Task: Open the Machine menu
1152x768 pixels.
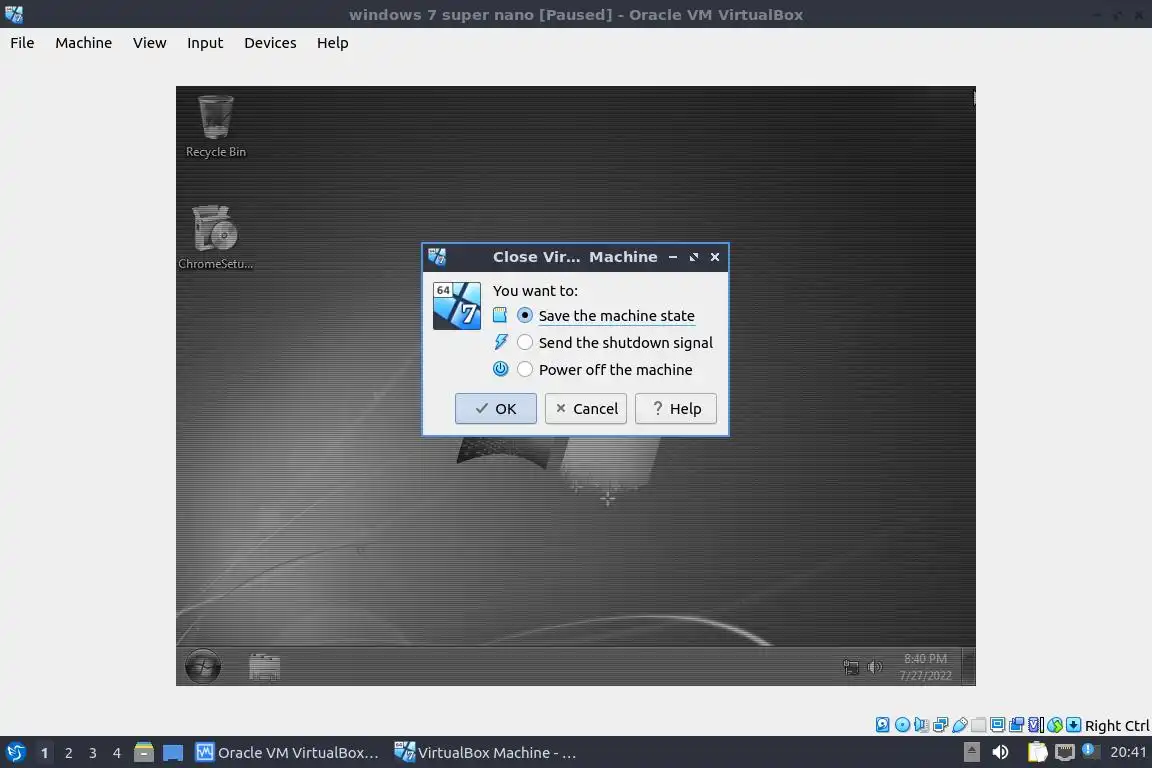Action: click(x=84, y=43)
